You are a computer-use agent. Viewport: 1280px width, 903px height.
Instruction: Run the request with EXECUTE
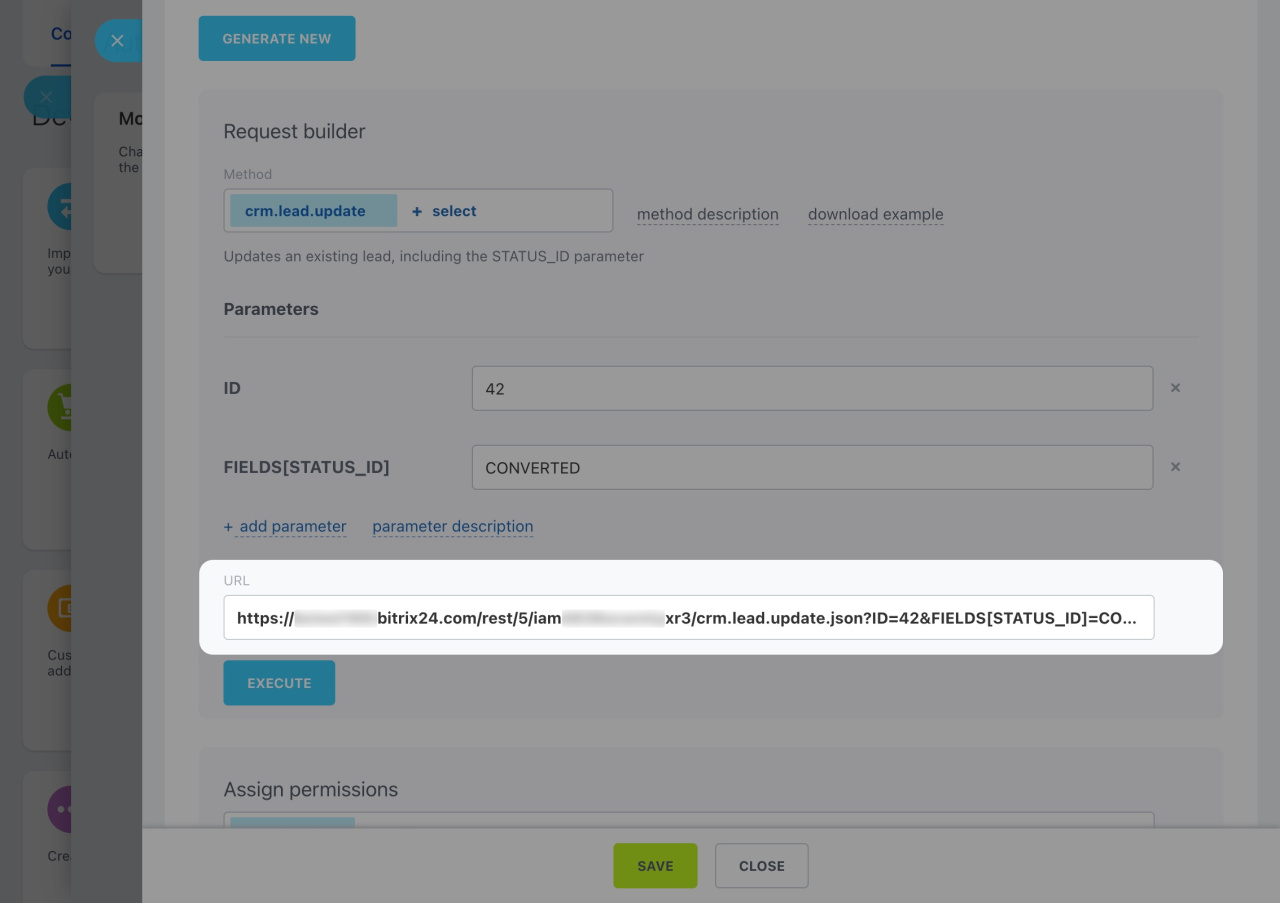(x=279, y=683)
